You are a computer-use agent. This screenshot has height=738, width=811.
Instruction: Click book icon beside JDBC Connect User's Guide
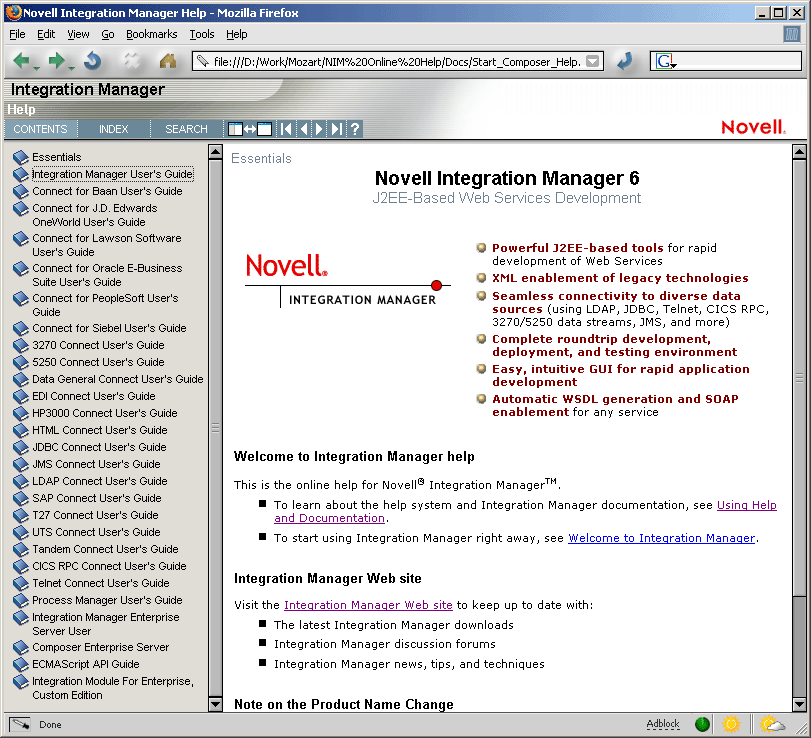21,447
